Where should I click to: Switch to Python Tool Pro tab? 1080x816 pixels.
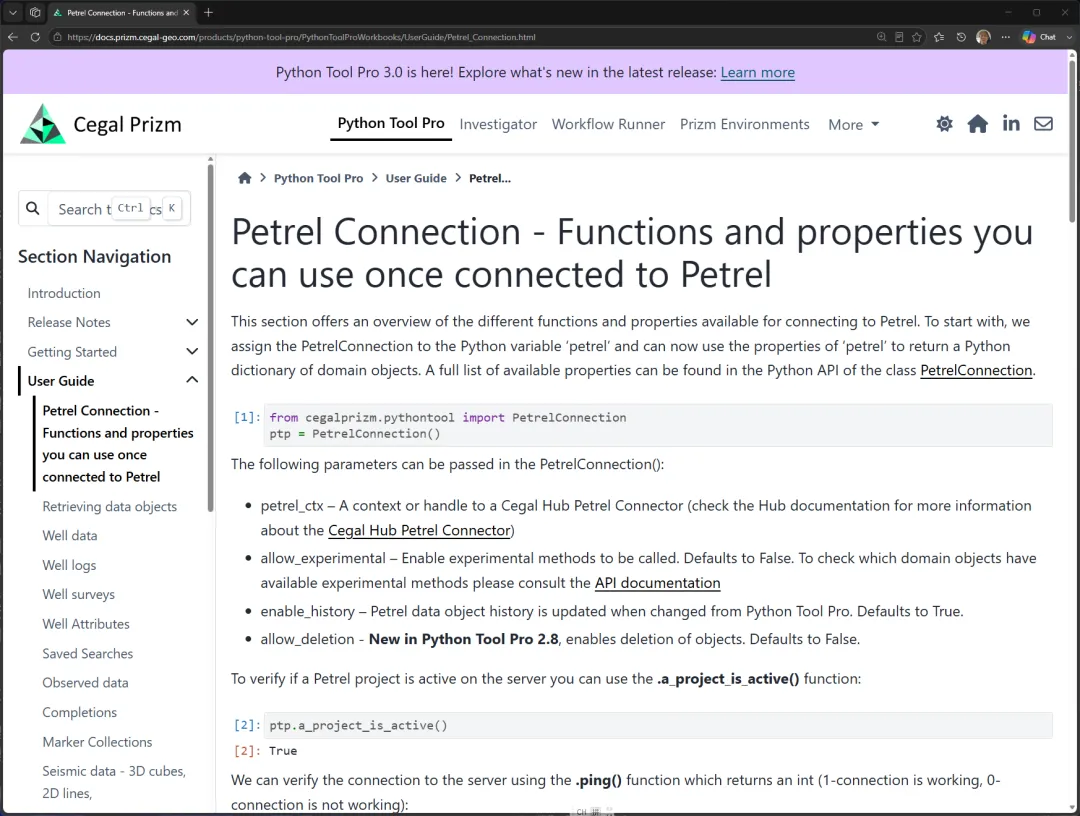coord(391,123)
